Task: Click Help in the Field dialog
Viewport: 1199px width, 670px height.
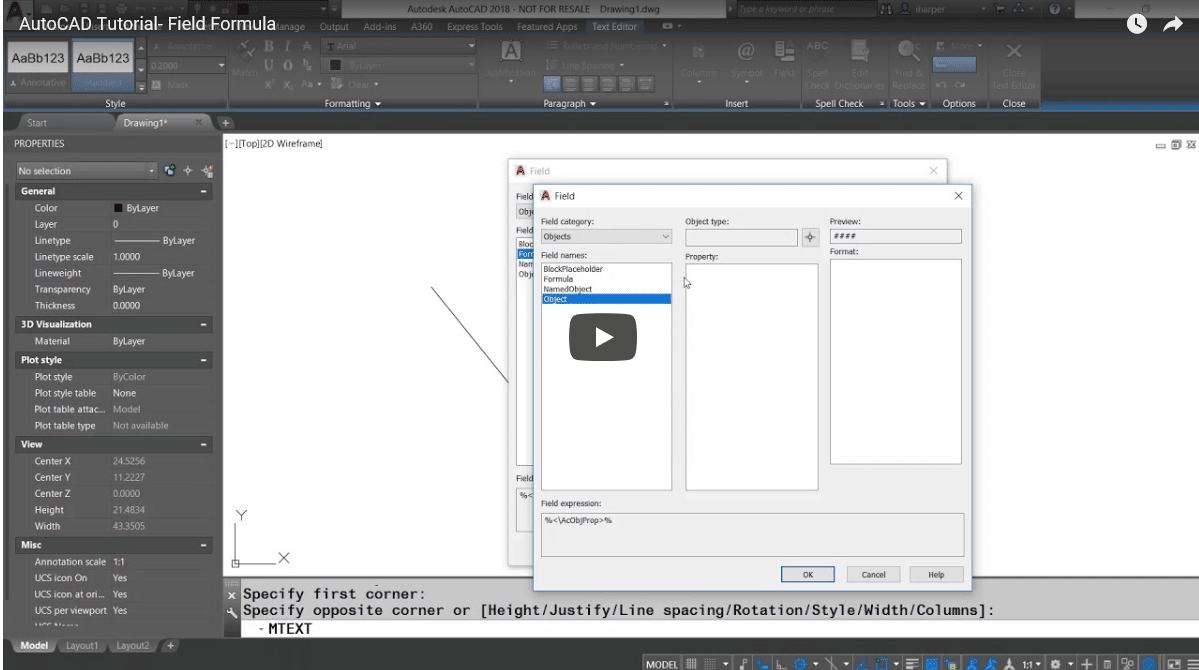Action: (x=936, y=574)
